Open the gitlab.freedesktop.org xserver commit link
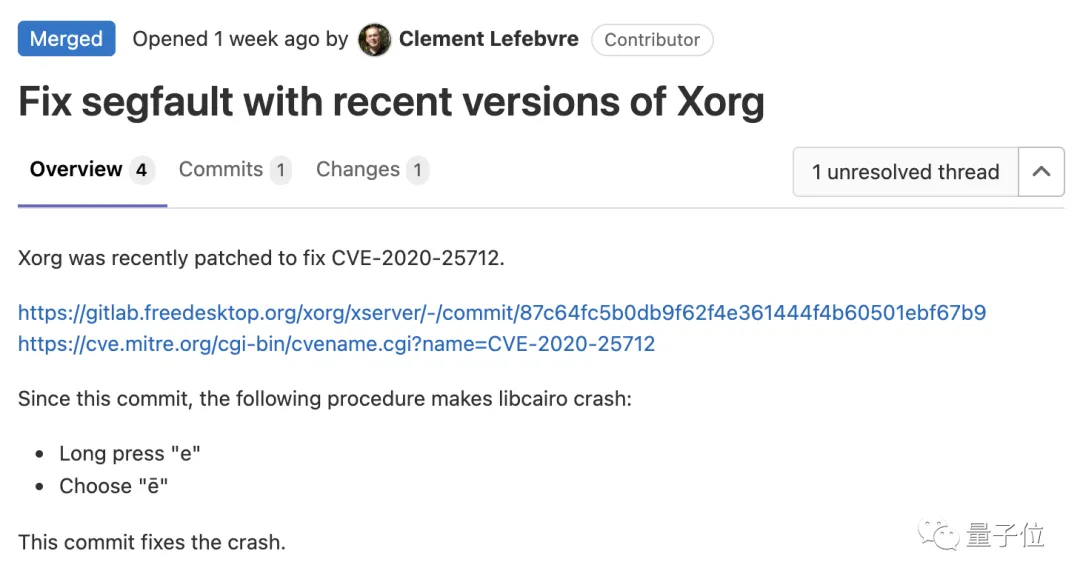 pyautogui.click(x=502, y=313)
